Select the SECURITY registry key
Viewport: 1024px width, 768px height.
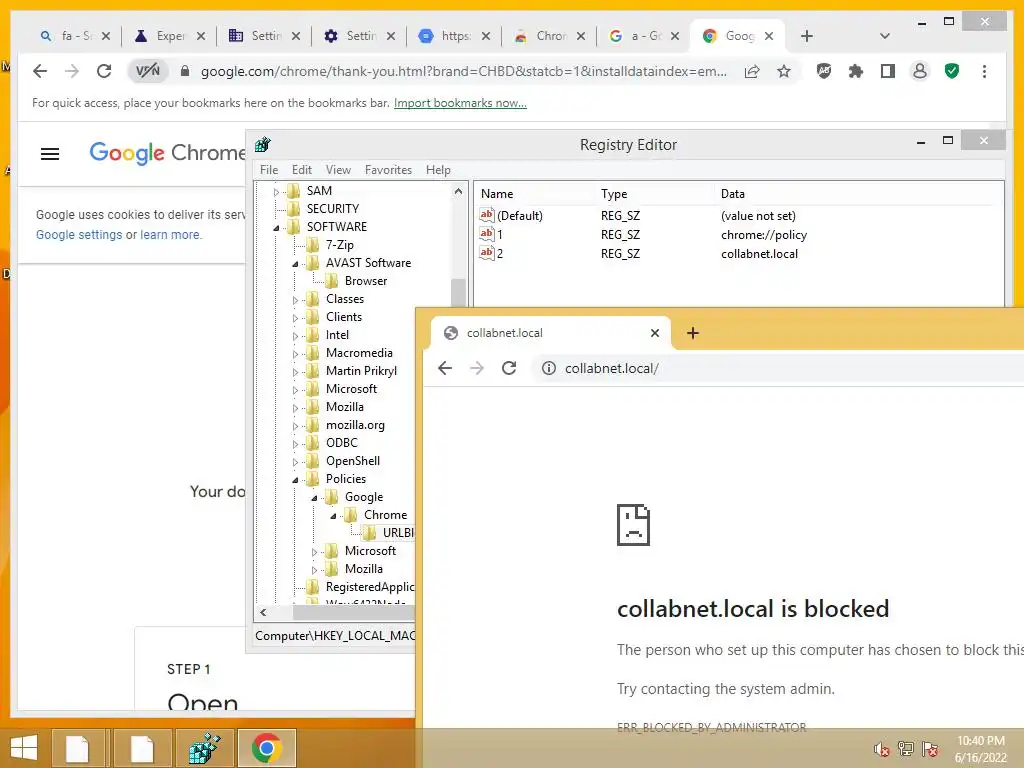click(x=333, y=209)
